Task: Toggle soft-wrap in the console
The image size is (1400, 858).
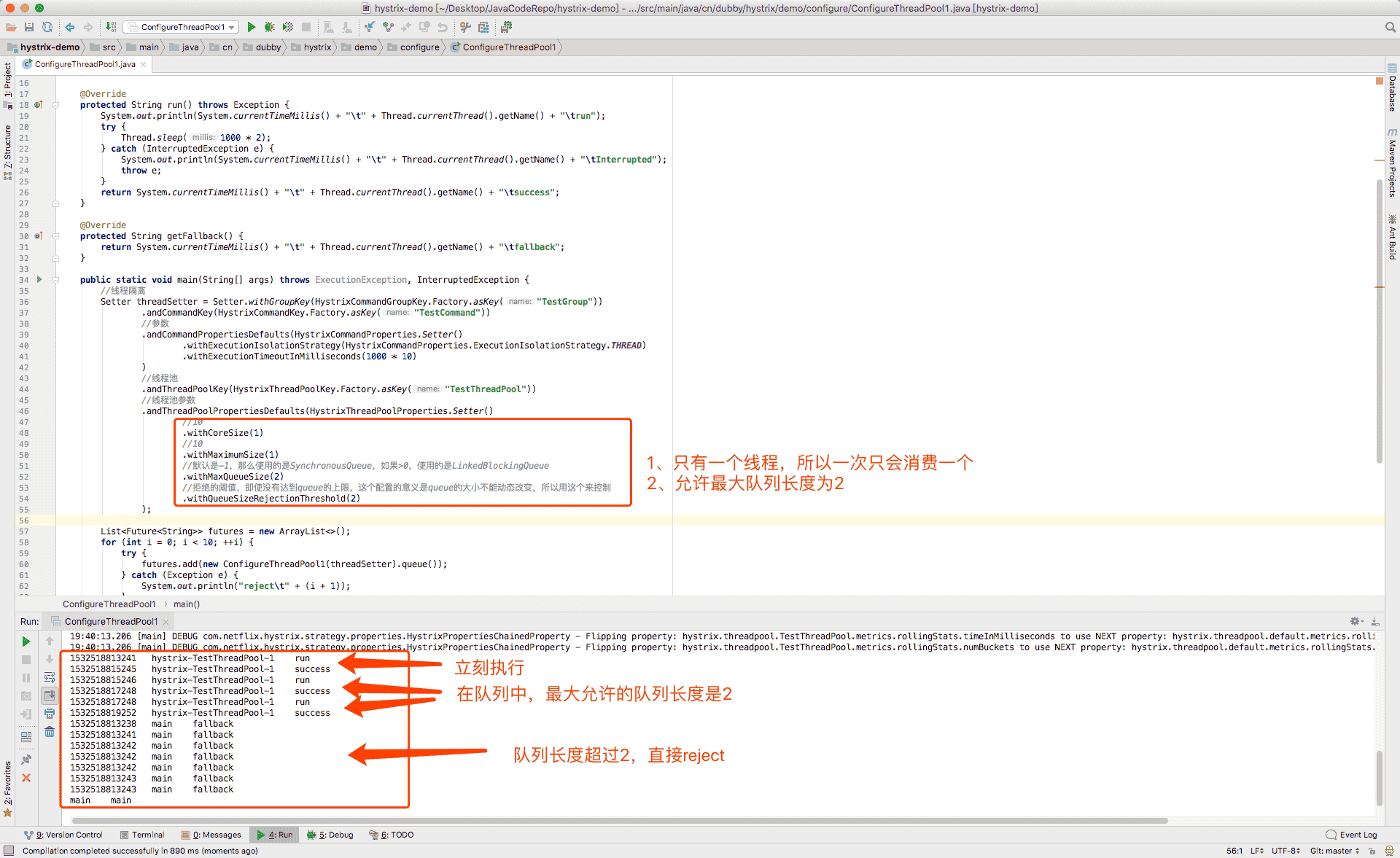Action: [50, 677]
